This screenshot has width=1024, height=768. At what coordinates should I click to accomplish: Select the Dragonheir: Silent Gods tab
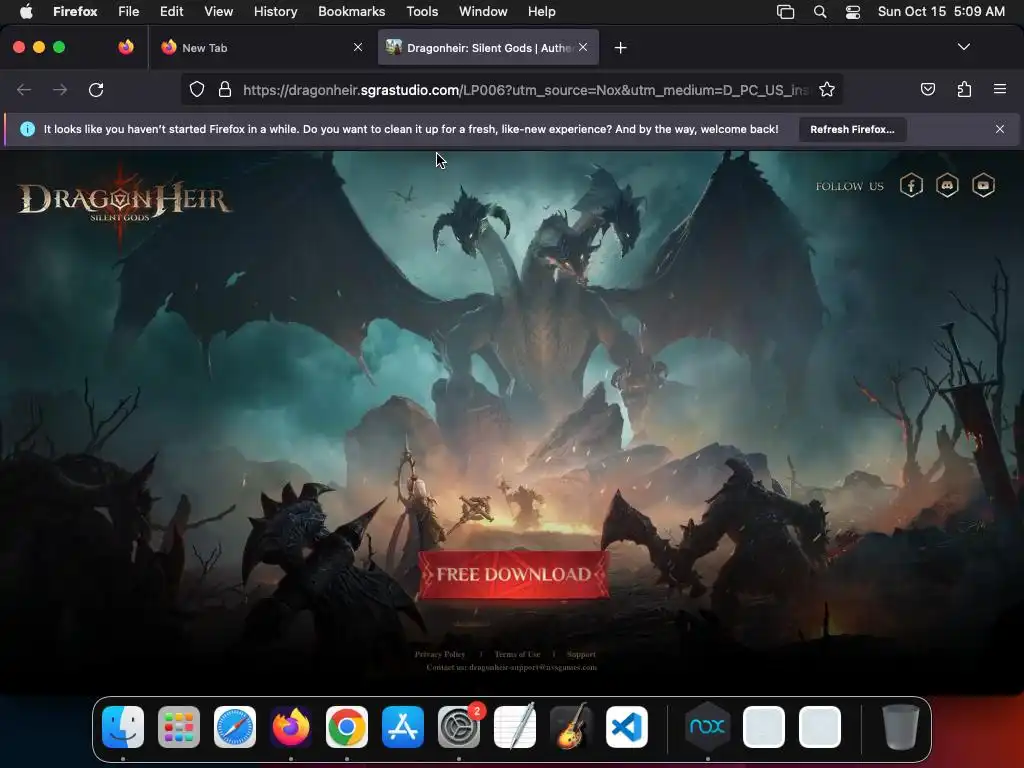[488, 47]
